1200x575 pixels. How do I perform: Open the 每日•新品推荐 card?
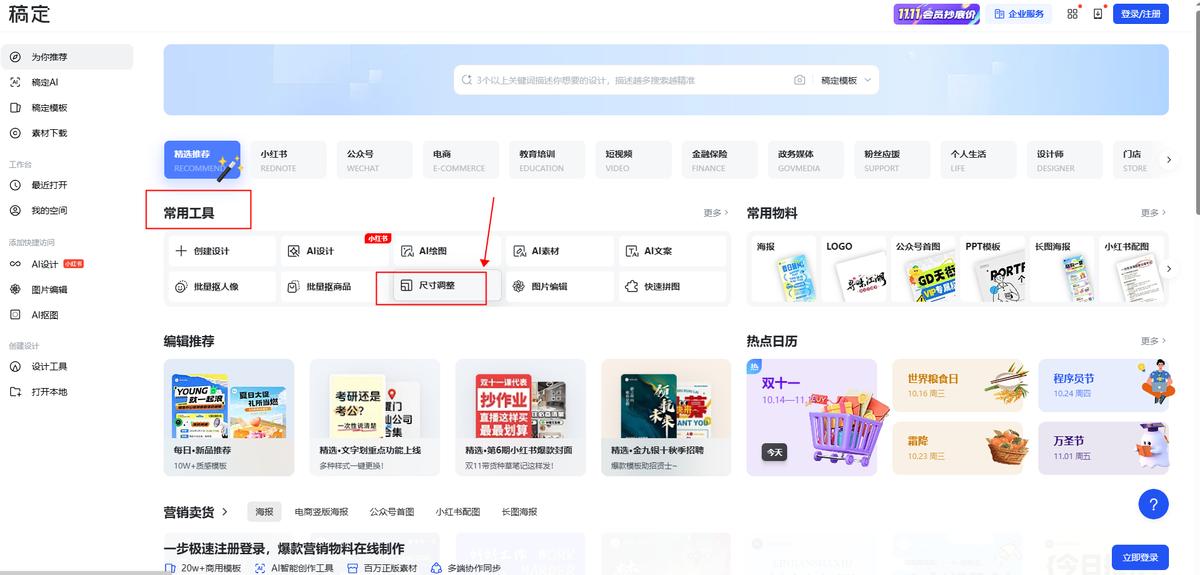pyautogui.click(x=229, y=416)
